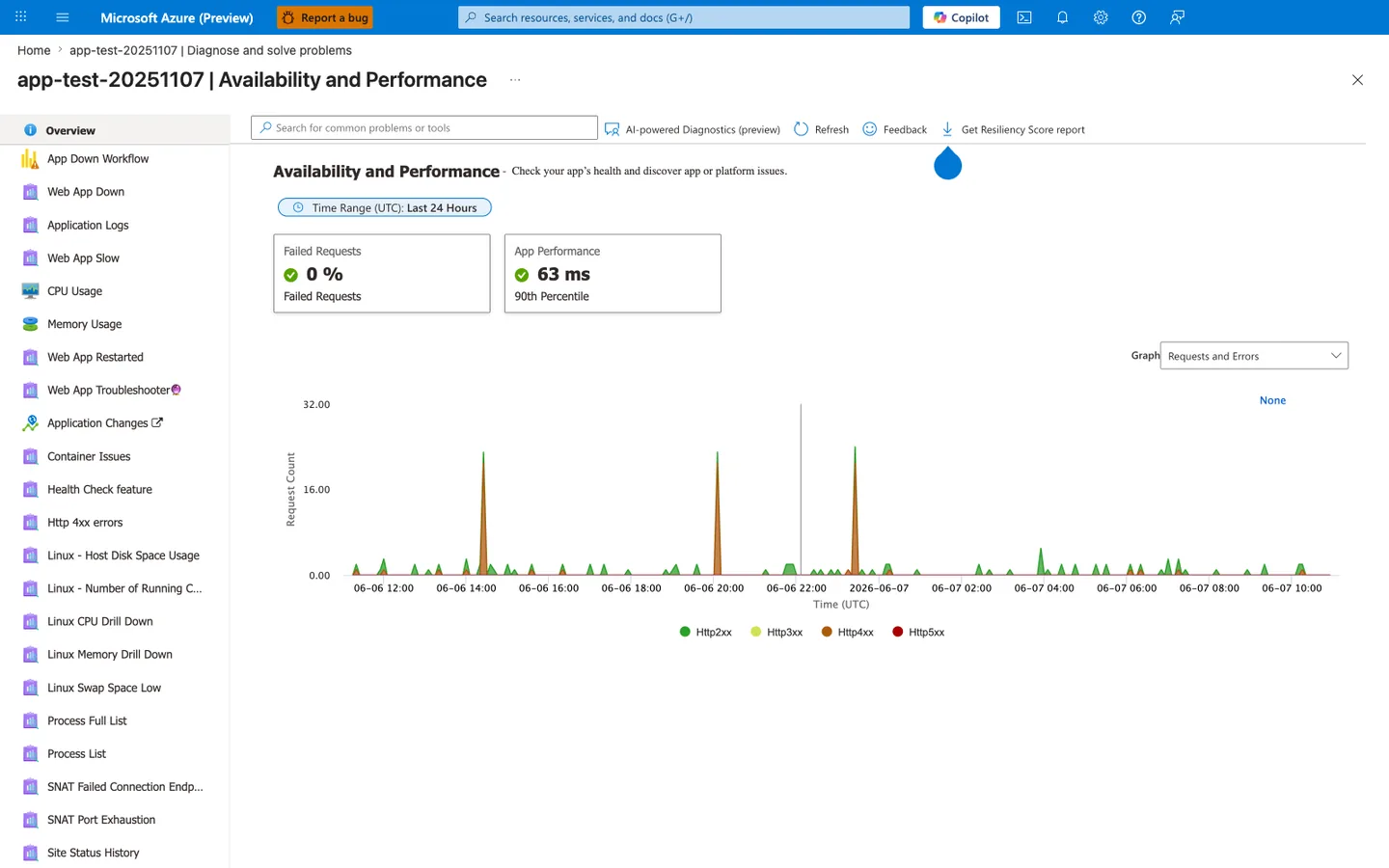This screenshot has width=1389, height=868.
Task: Click the Memory Usage icon
Action: coord(30,324)
